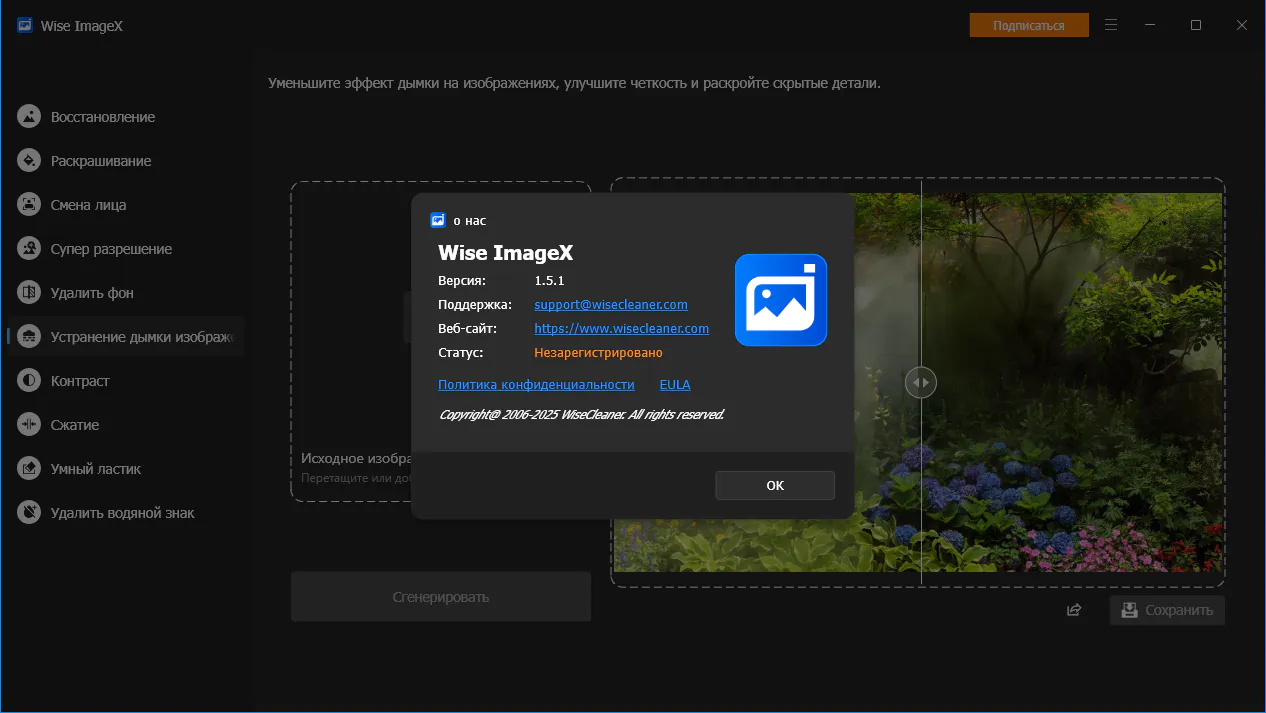Select the Восстановление menu item
1266x713 pixels.
(x=103, y=117)
